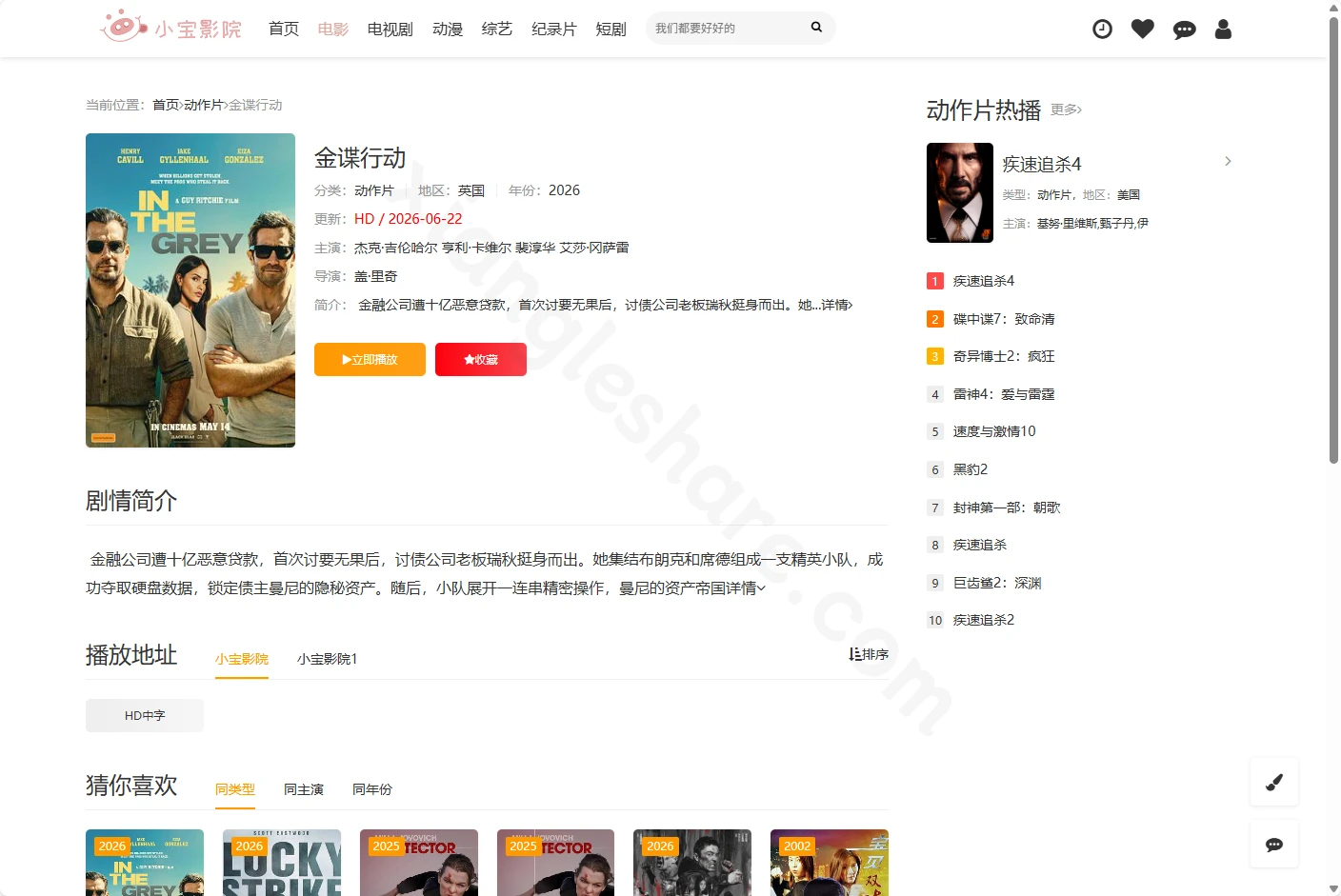Click breadcrumb link 动作片
The width and height of the screenshot is (1341, 896).
[204, 105]
